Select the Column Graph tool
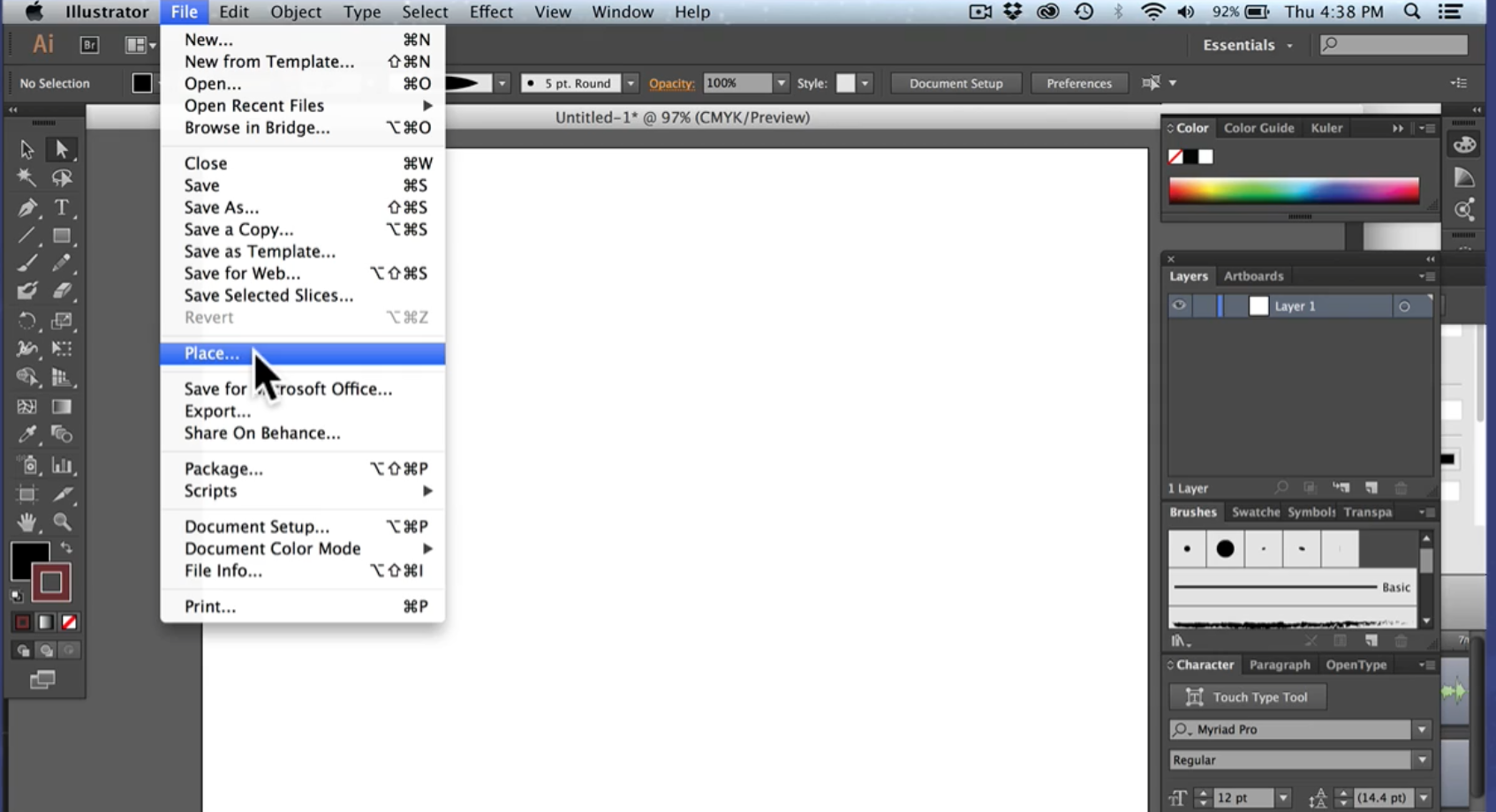 (x=61, y=465)
